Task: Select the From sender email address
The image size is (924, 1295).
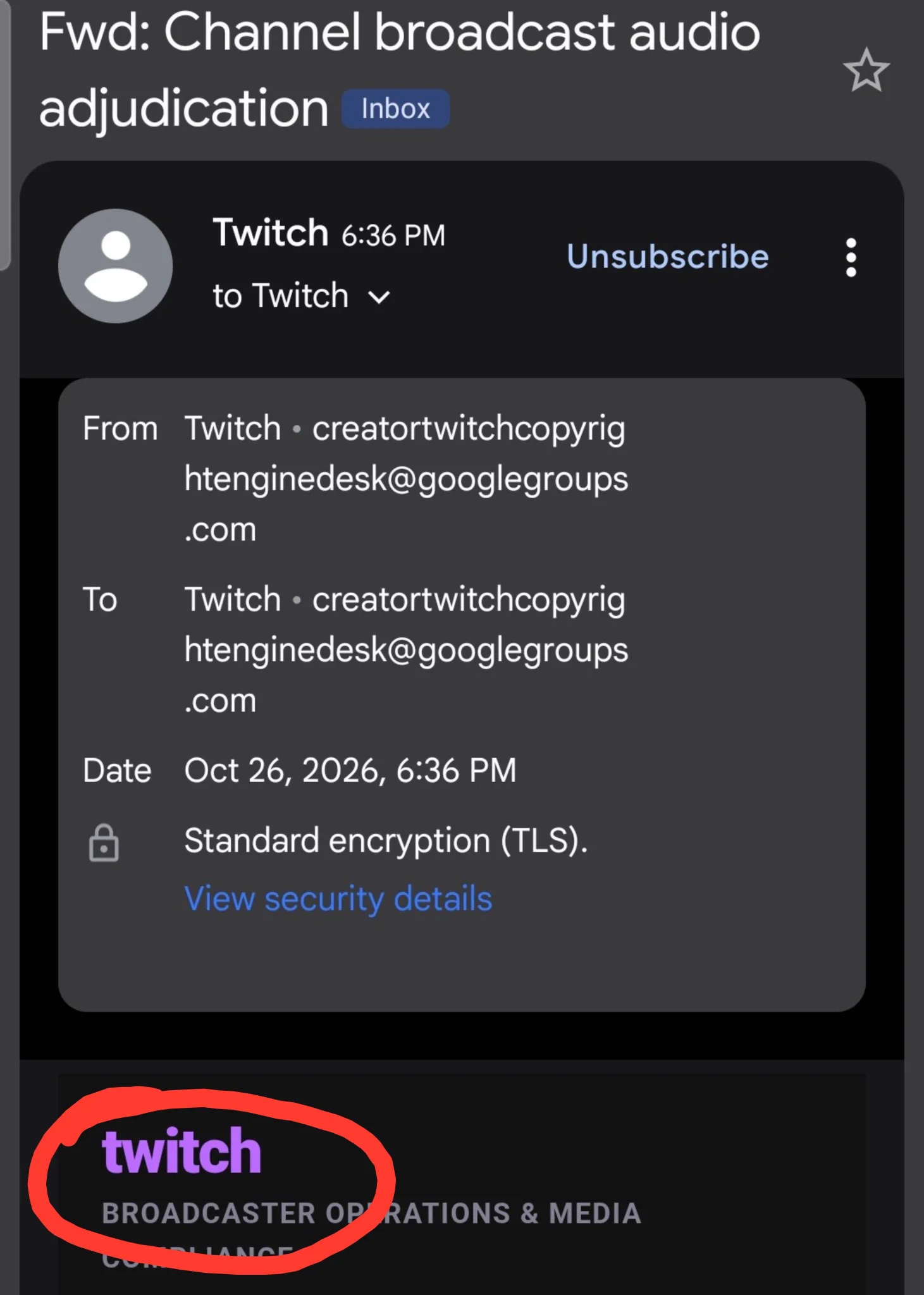Action: (406, 479)
